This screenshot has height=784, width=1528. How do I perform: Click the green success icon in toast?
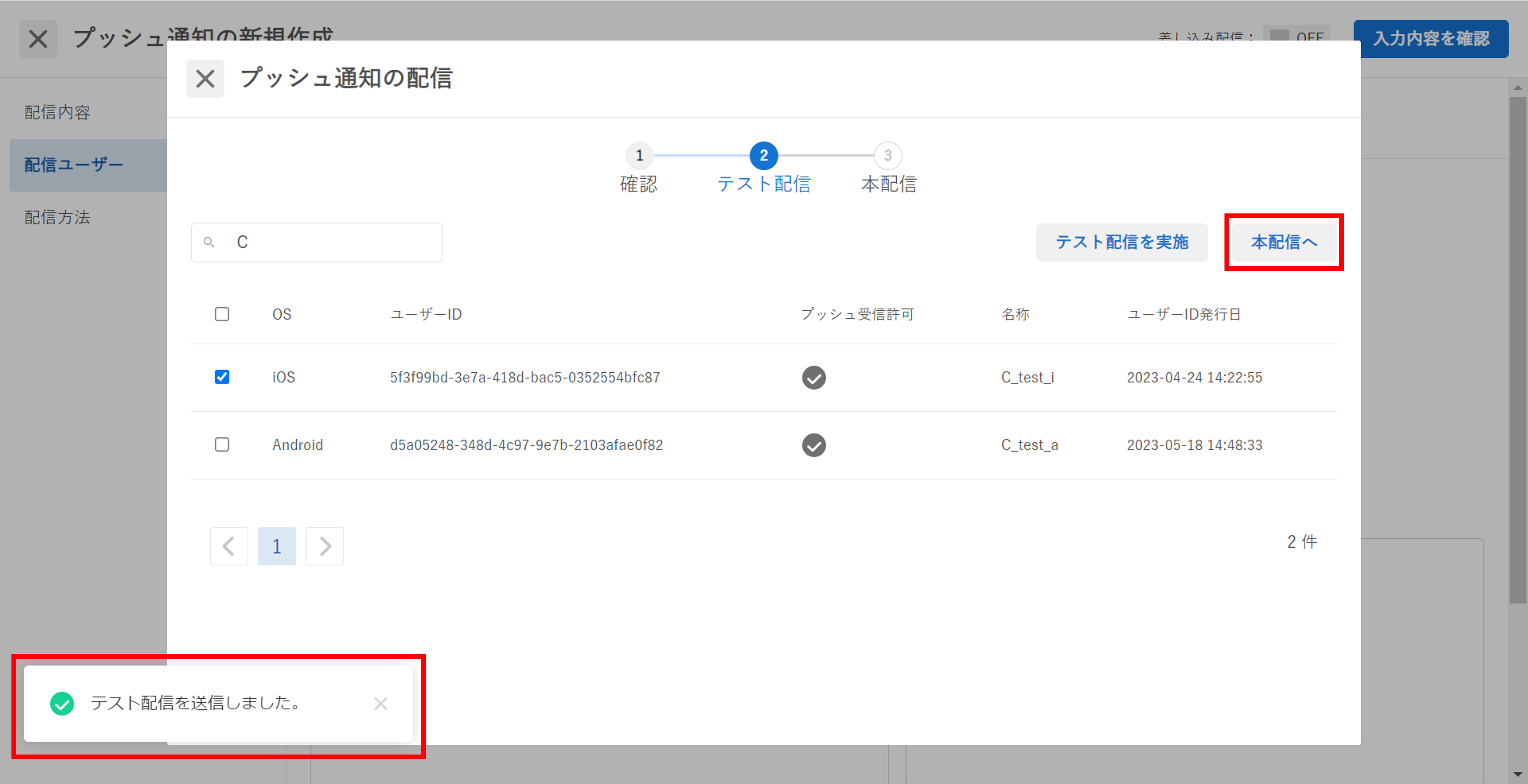(x=62, y=703)
